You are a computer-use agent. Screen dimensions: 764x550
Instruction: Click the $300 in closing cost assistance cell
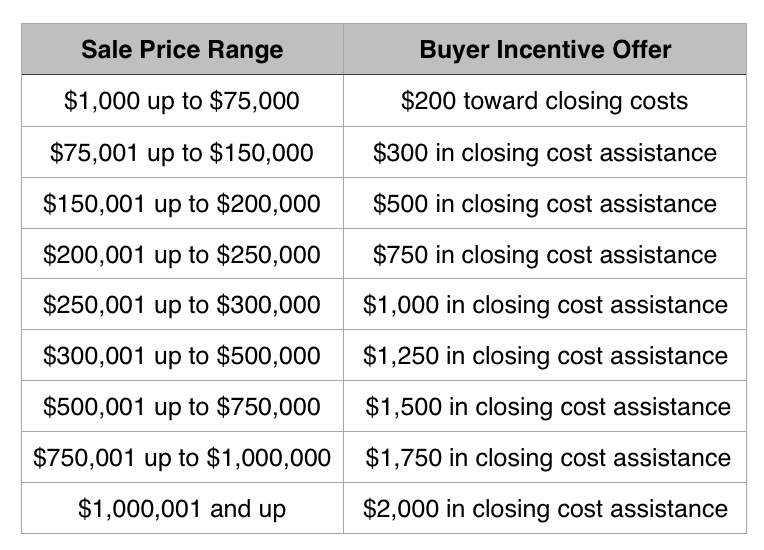coord(545,152)
